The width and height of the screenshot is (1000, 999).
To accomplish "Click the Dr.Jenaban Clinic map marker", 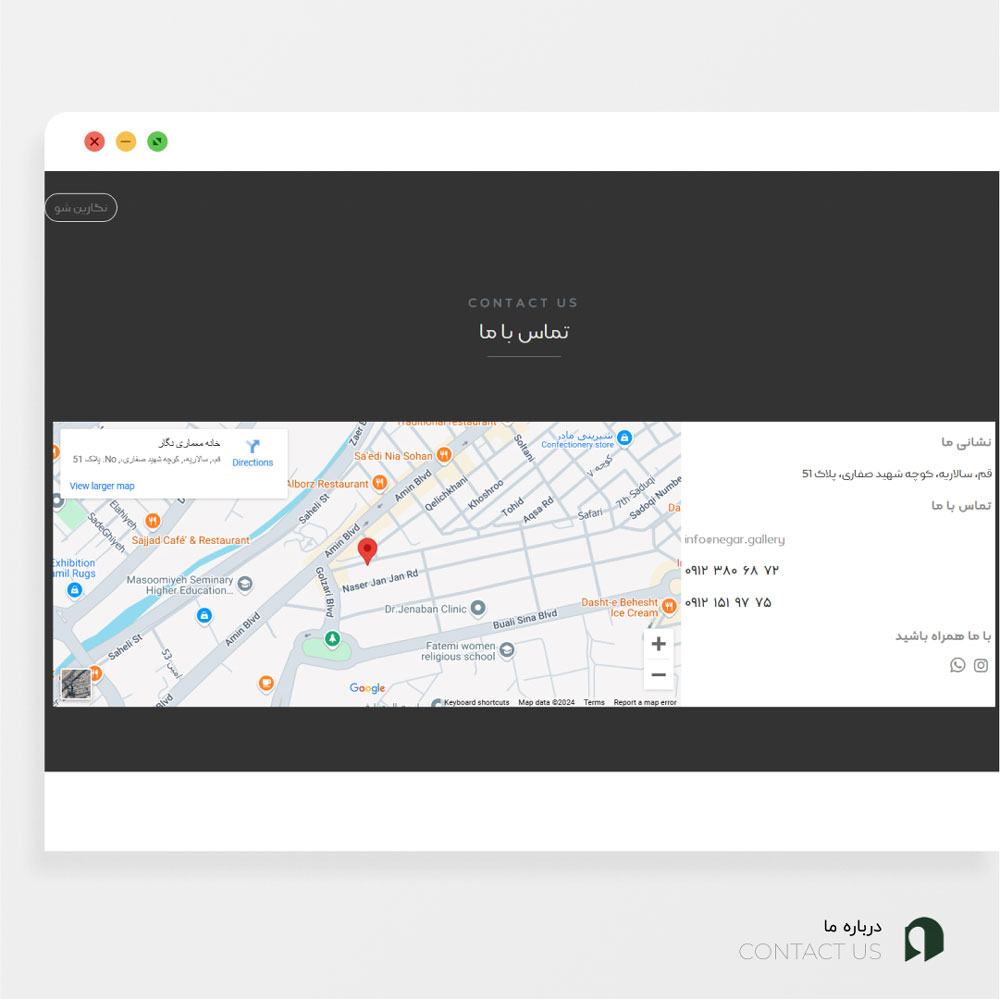I will pyautogui.click(x=478, y=608).
